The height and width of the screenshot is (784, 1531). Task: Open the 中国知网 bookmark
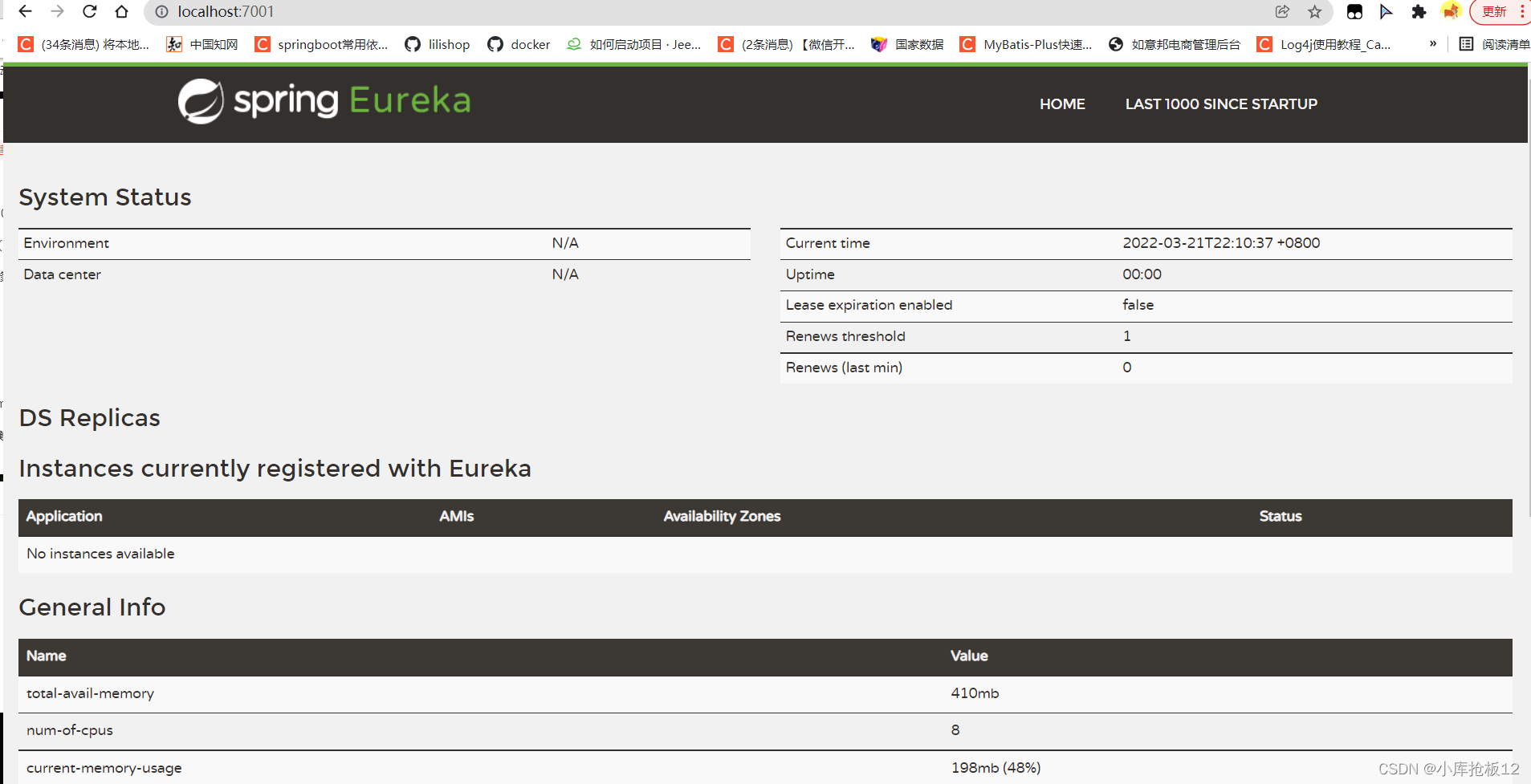pos(202,44)
